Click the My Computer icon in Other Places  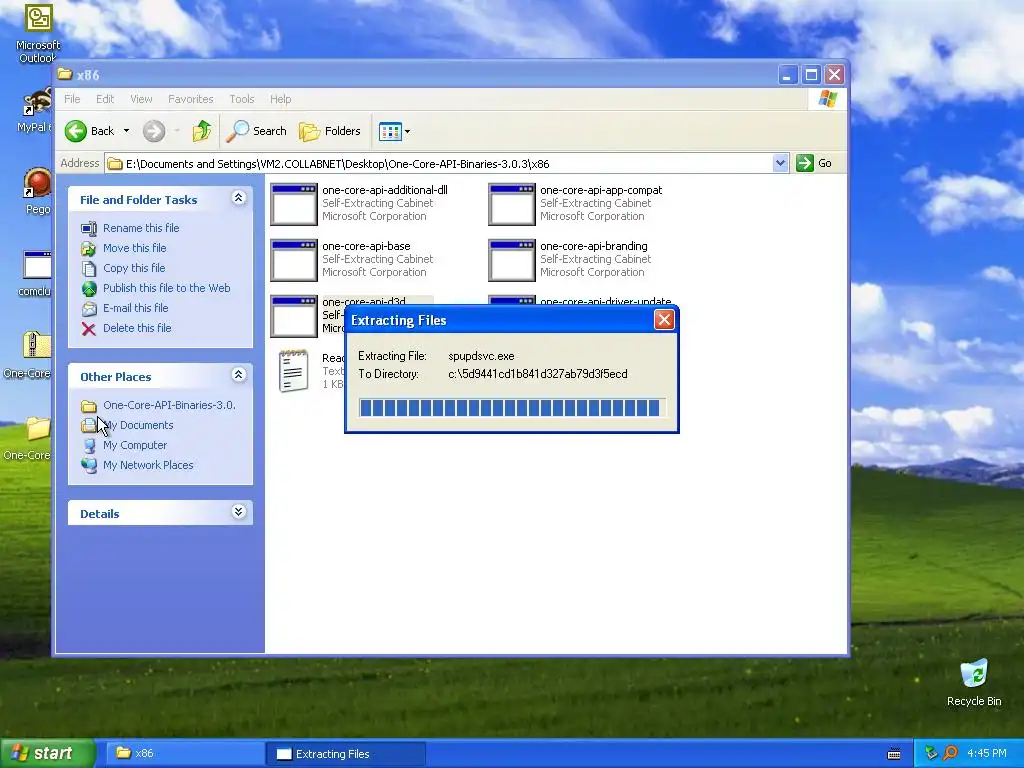[x=89, y=445]
